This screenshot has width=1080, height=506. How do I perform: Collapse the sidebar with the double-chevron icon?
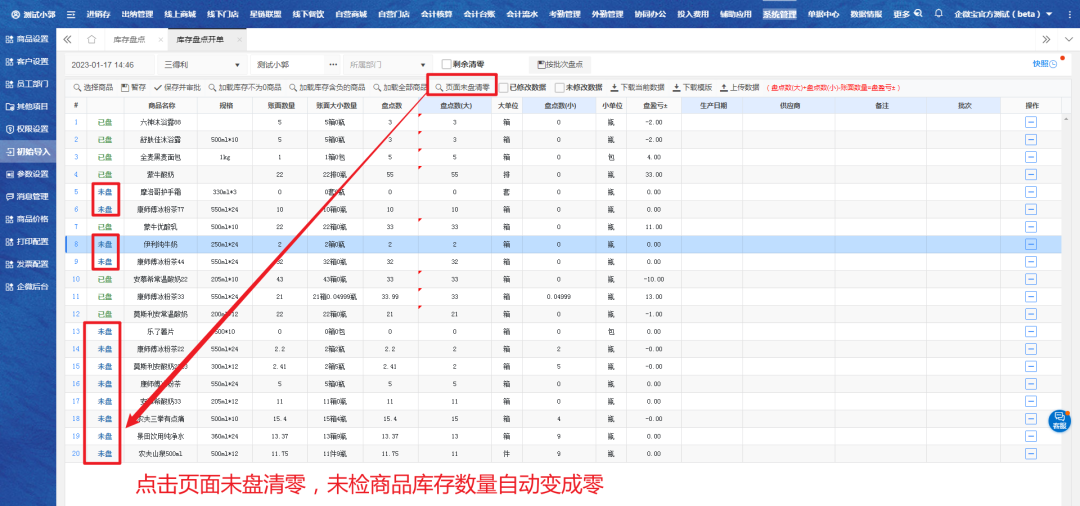[67, 39]
